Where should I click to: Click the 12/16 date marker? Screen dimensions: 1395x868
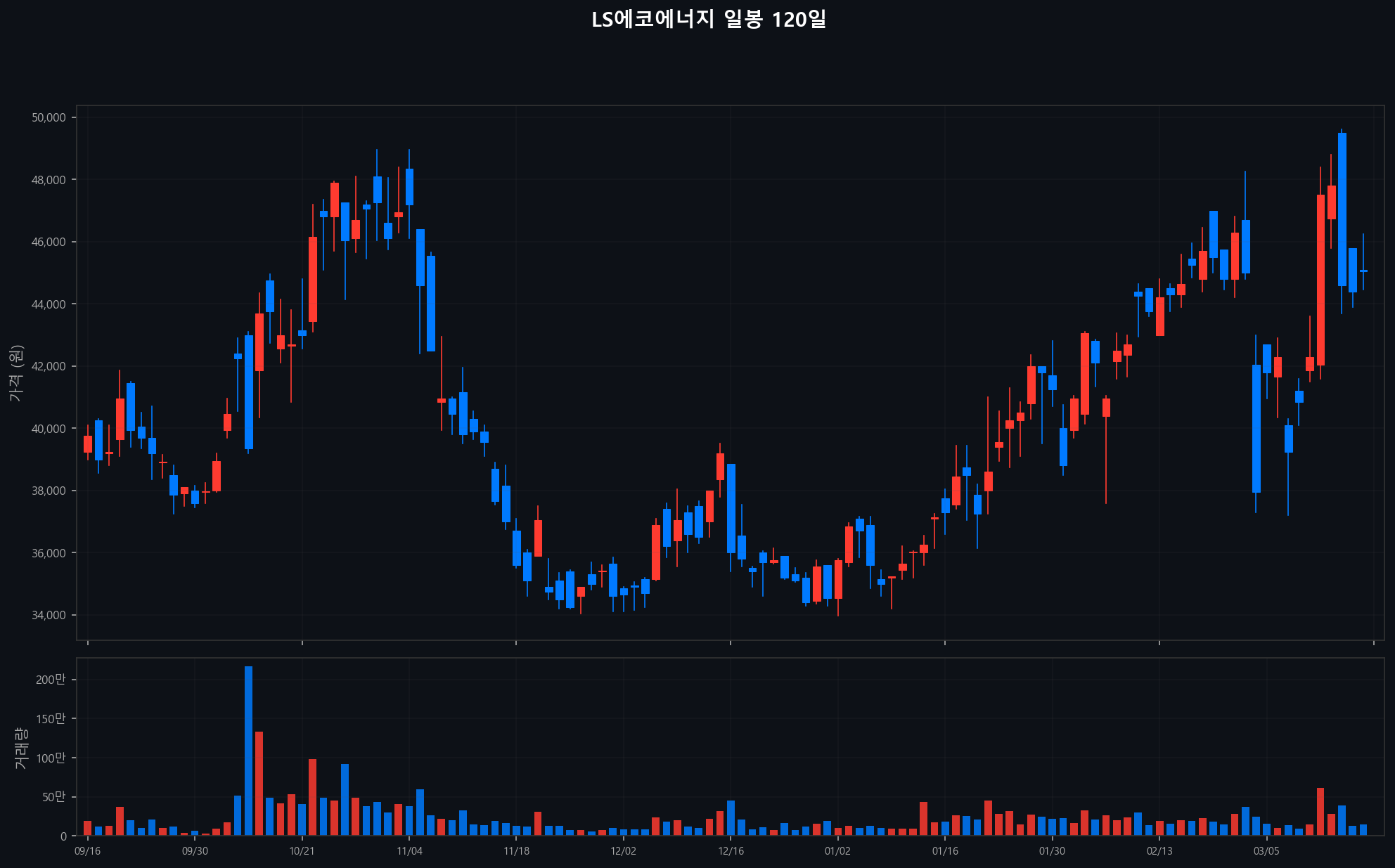[731, 851]
